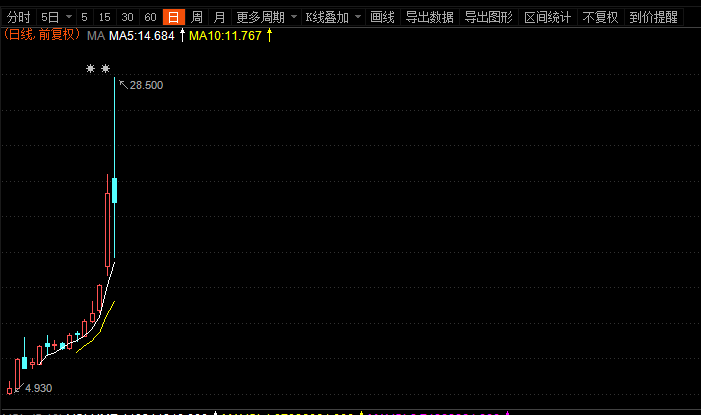Click the 导出图形 export image button

pyautogui.click(x=488, y=17)
